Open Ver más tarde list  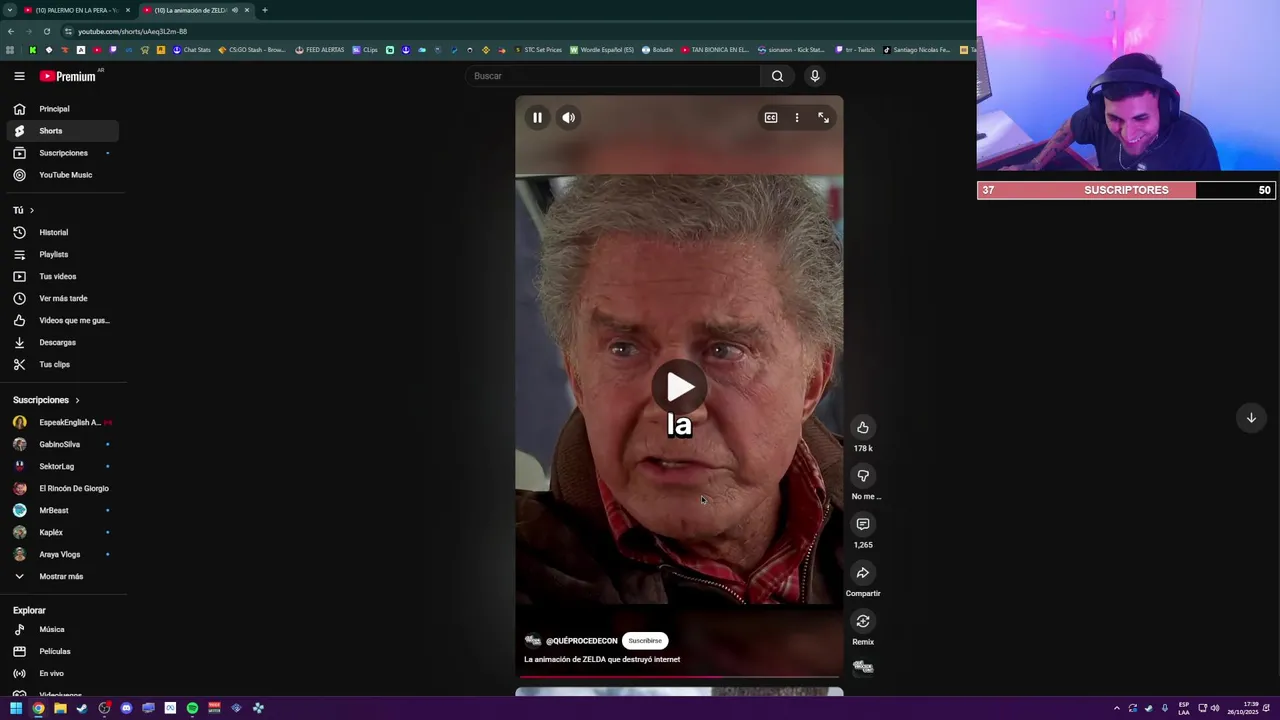tap(63, 299)
